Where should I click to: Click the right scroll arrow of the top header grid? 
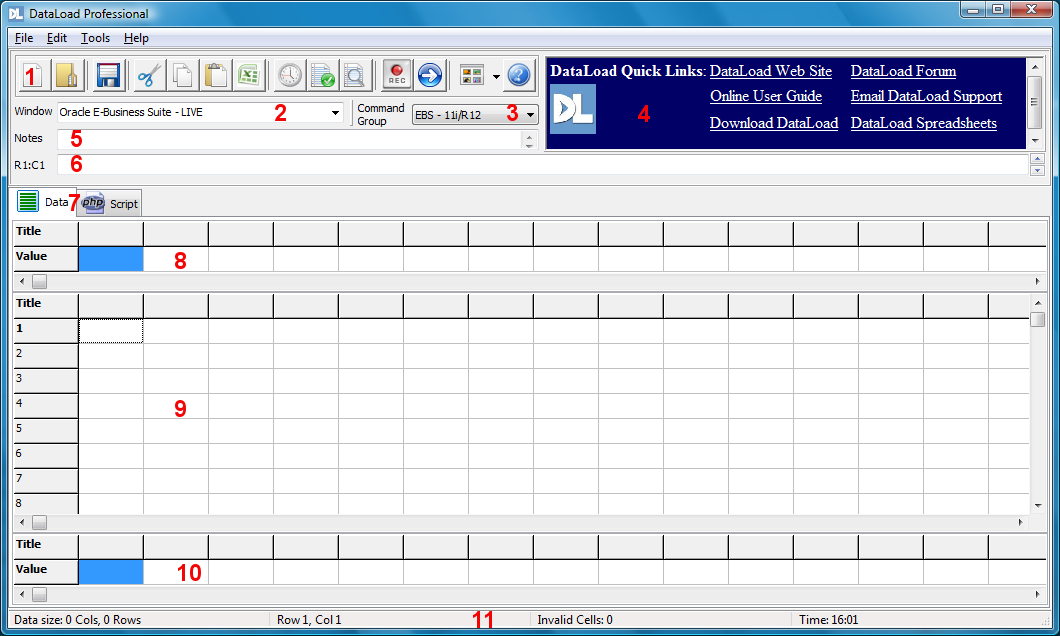pyautogui.click(x=1038, y=281)
